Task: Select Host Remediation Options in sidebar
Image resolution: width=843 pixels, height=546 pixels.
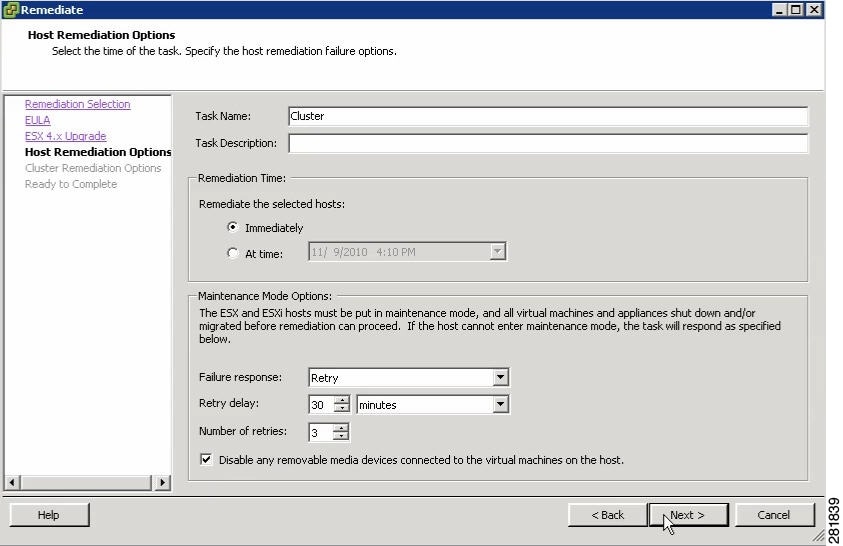Action: coord(98,152)
